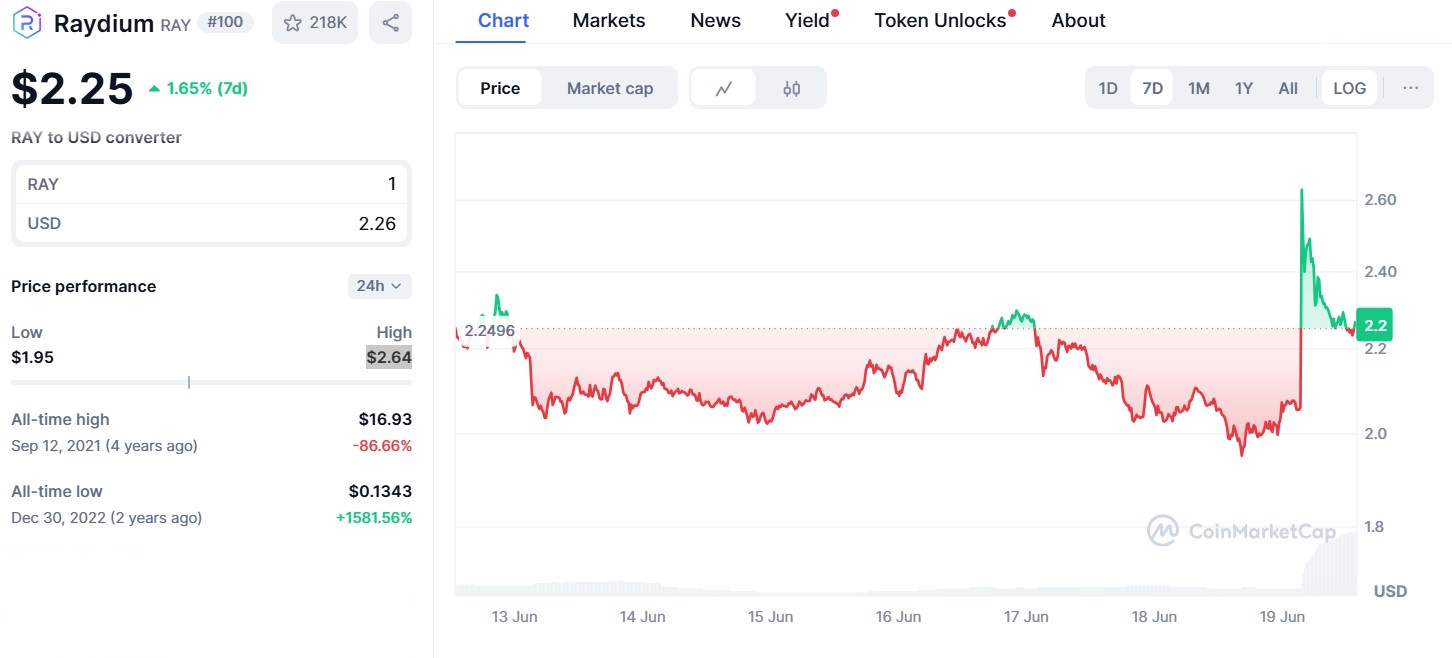Open the Token Unlocks tab
Screen dimensions: 1452x658
(x=940, y=20)
